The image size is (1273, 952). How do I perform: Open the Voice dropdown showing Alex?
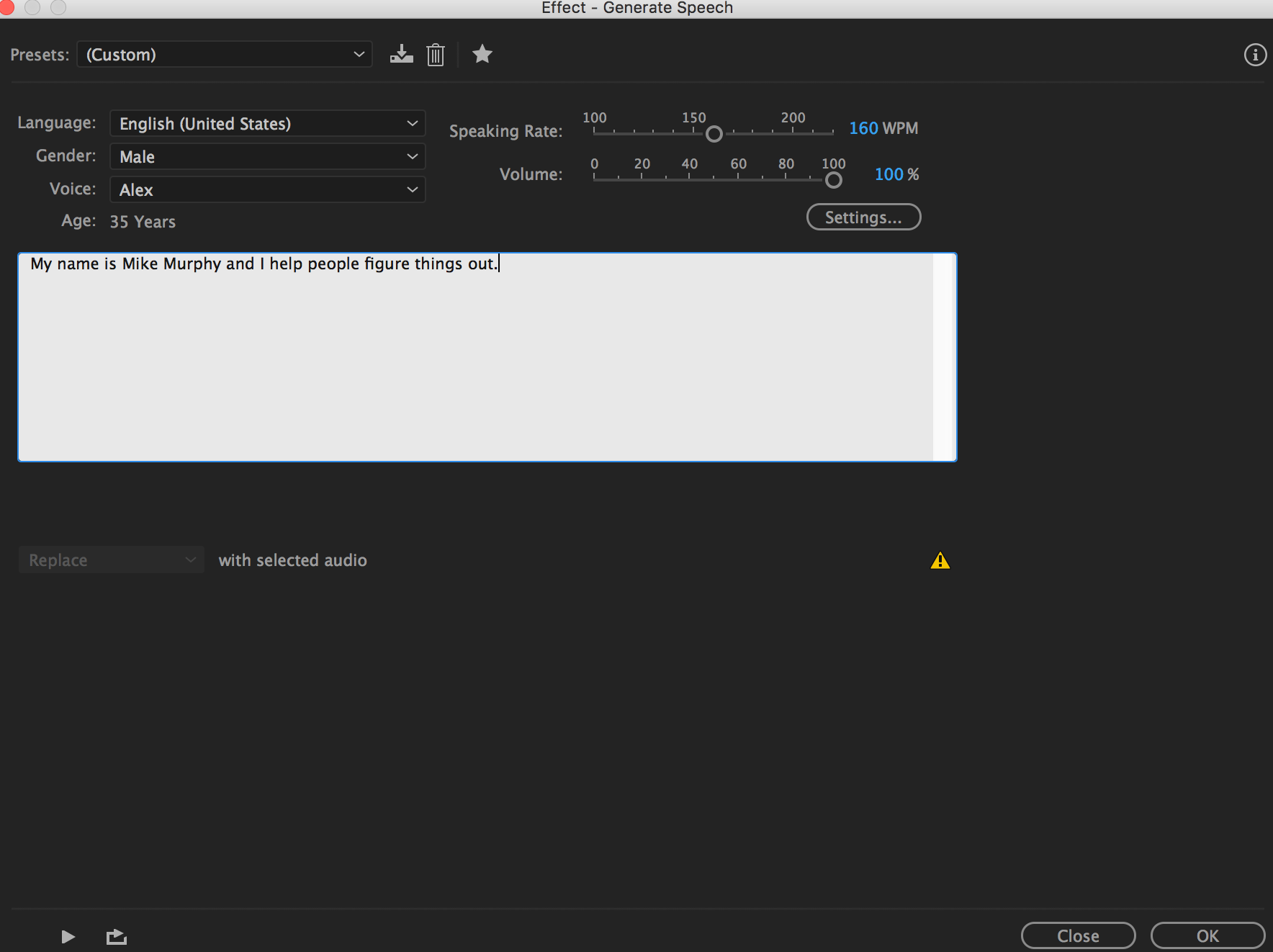click(x=267, y=189)
